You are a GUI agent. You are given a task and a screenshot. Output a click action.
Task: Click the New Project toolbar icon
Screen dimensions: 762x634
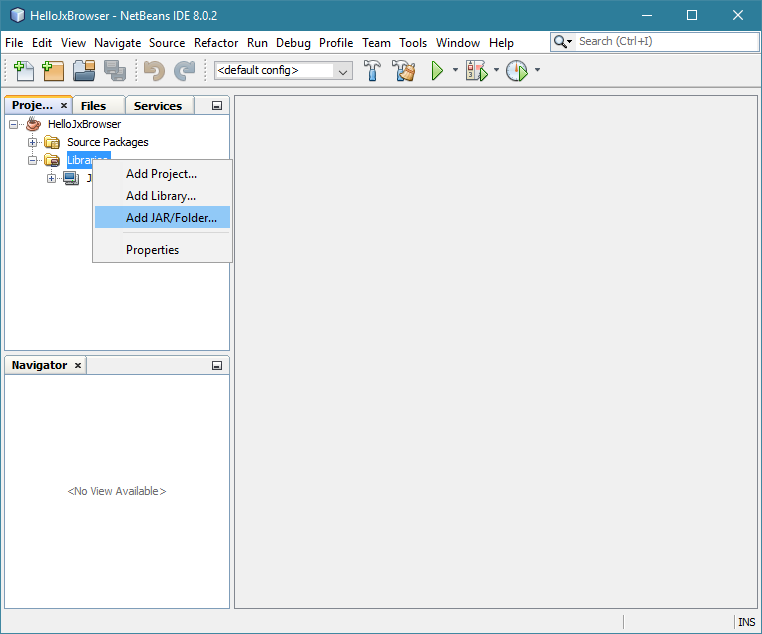pyautogui.click(x=53, y=70)
